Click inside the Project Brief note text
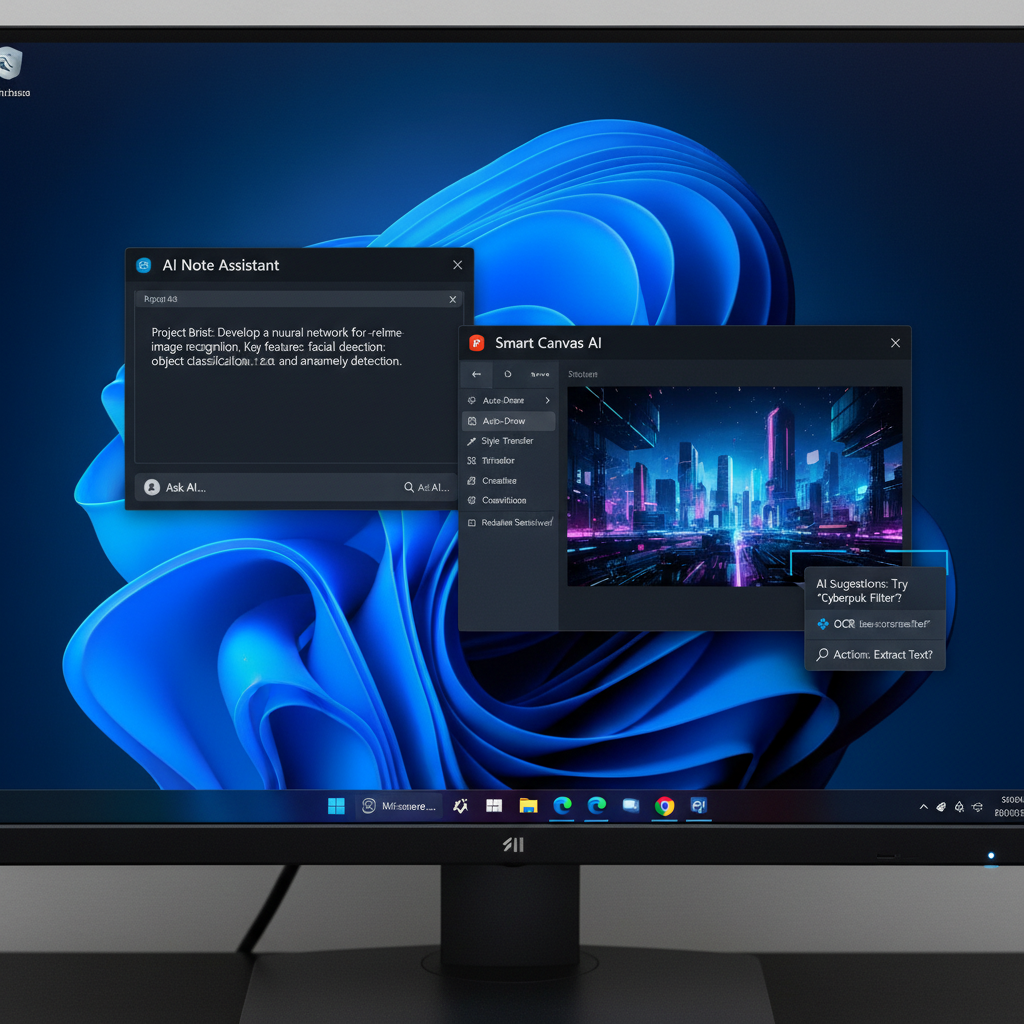The width and height of the screenshot is (1024, 1024). [277, 347]
